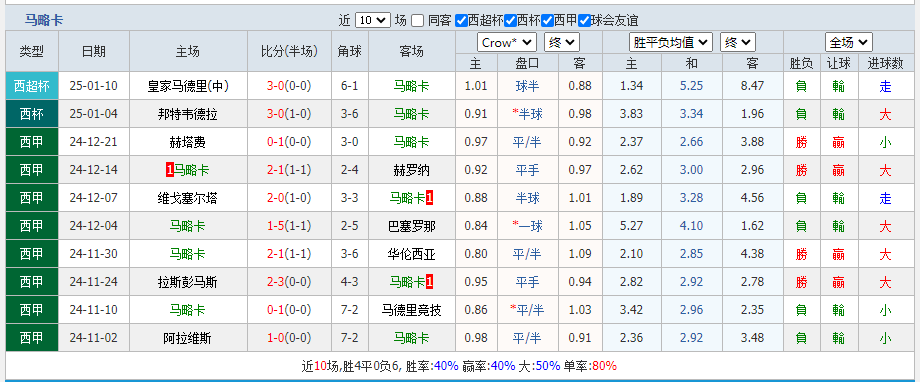Open the 全场 period dropdown
Viewport: 920px width, 382px height.
pos(849,42)
